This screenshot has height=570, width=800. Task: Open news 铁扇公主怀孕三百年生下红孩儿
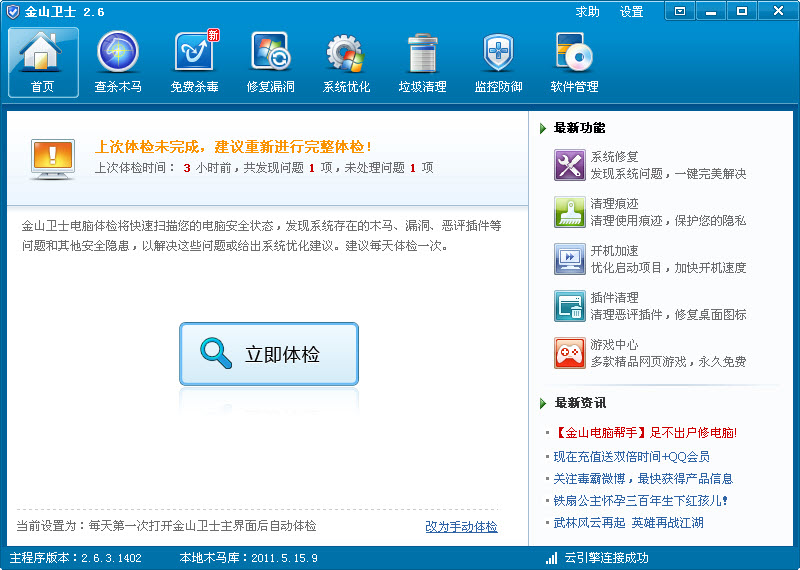pos(640,501)
